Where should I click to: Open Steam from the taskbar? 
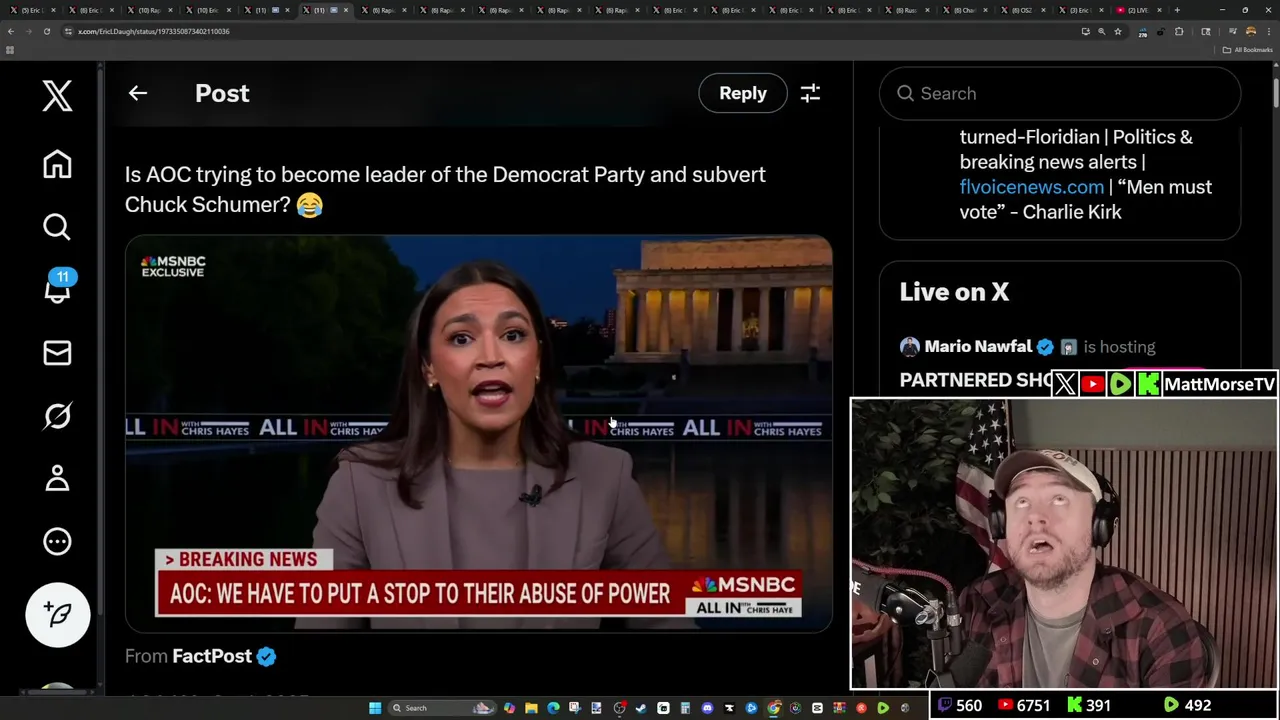tap(641, 708)
